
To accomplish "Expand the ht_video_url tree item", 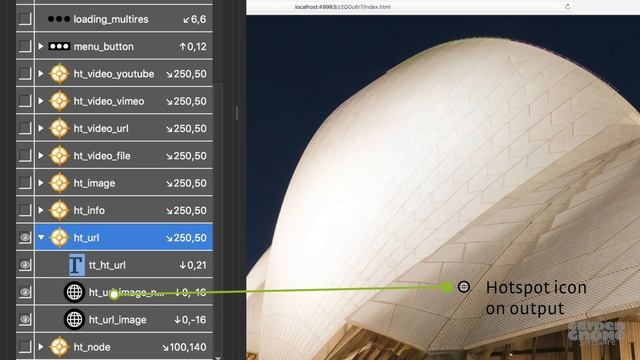I will coord(41,128).
